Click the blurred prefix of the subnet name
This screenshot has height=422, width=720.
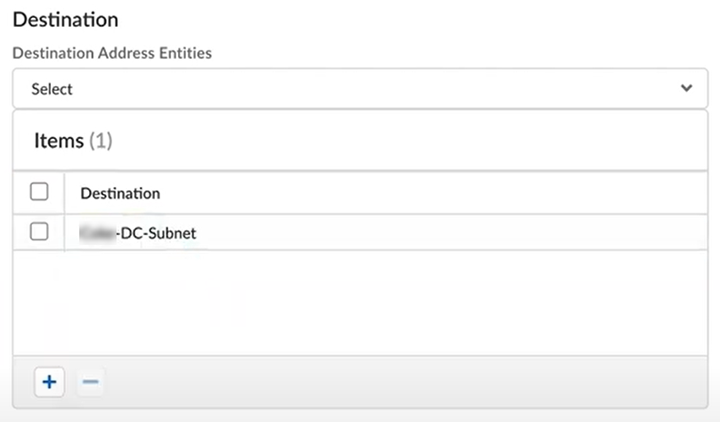click(x=97, y=233)
